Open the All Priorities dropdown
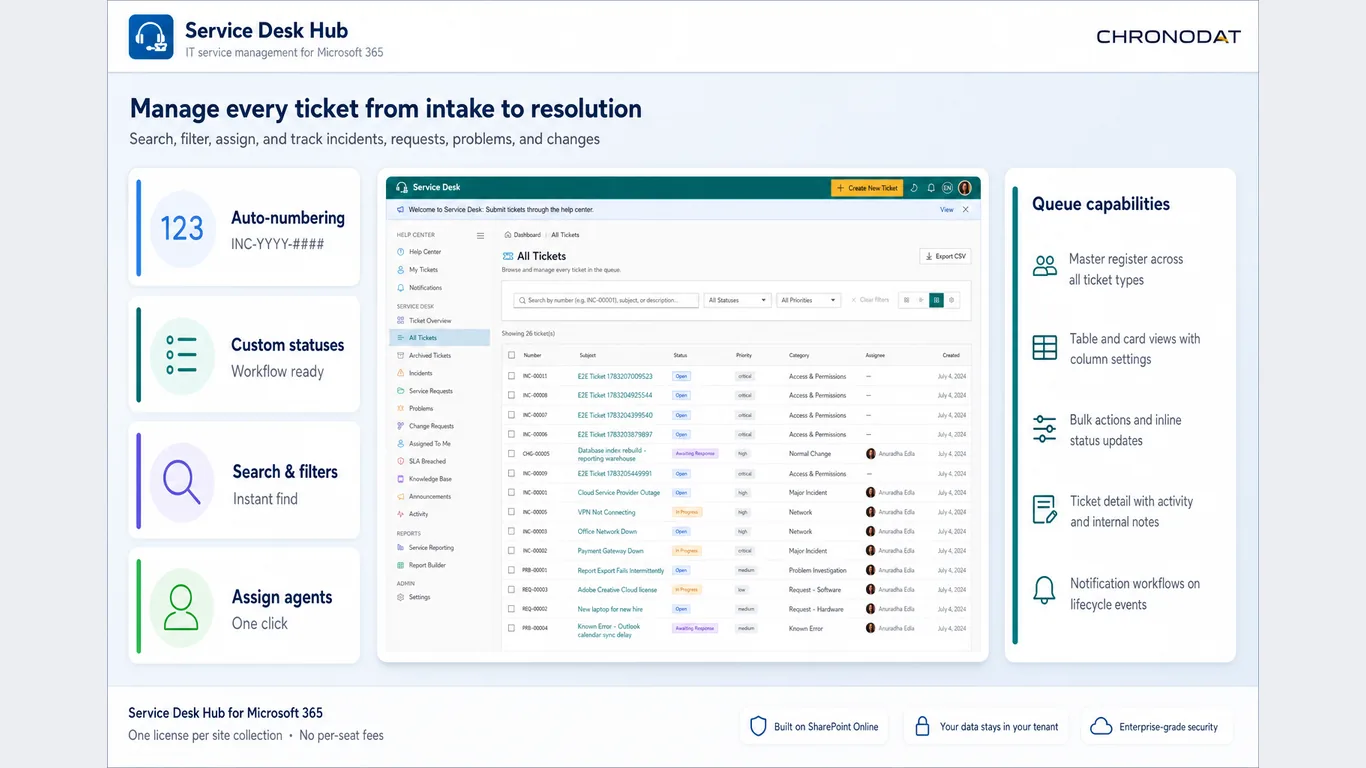This screenshot has width=1366, height=768. (x=808, y=300)
